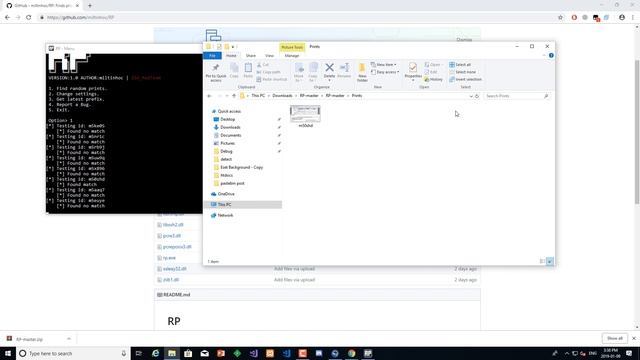
Task: Click the Up one level arrow
Action: point(234,96)
